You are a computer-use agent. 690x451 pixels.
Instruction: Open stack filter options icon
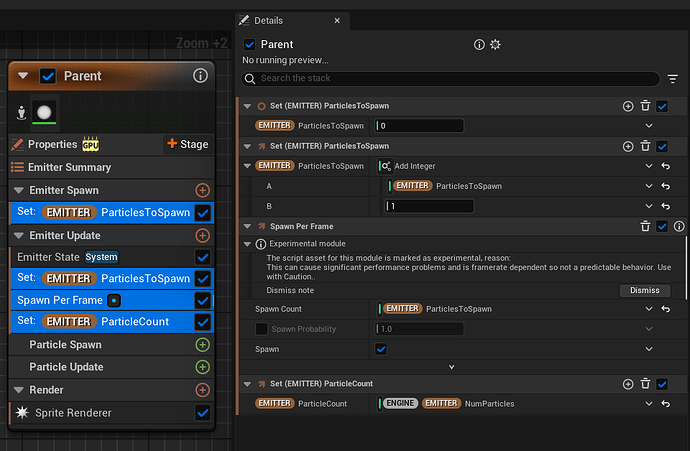click(672, 79)
